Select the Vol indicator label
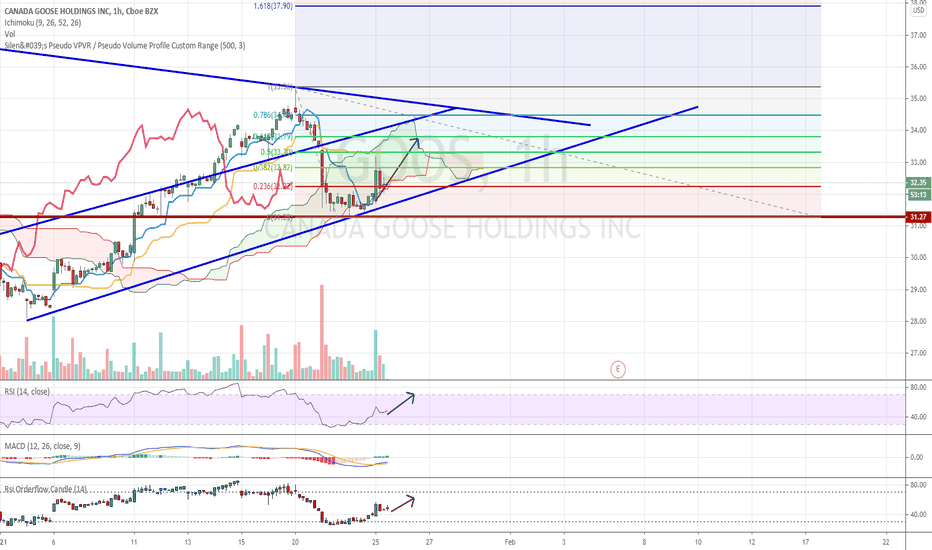 [x=10, y=34]
